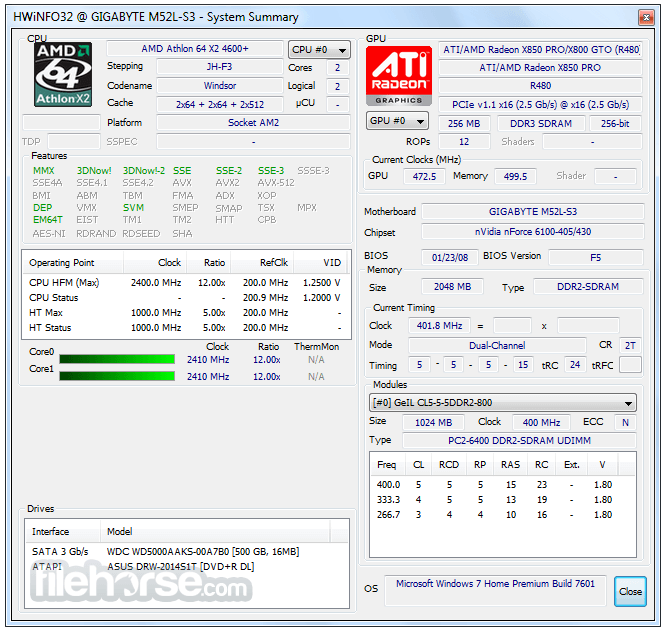Click the Radeon X850 PRO/X800 GTO field
Screen dimensions: 665x632
(x=540, y=50)
